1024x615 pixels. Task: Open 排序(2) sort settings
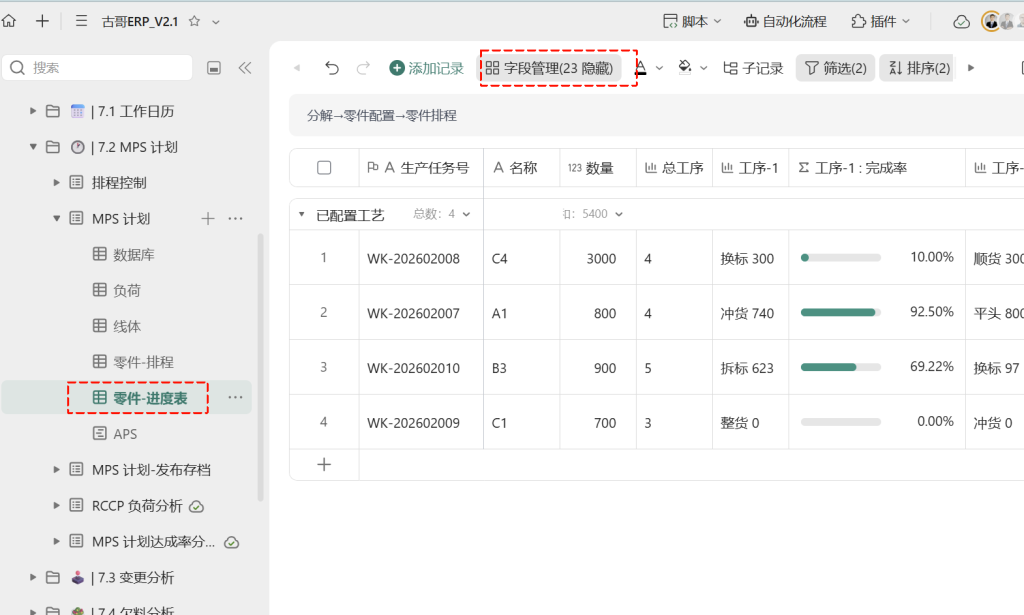919,68
